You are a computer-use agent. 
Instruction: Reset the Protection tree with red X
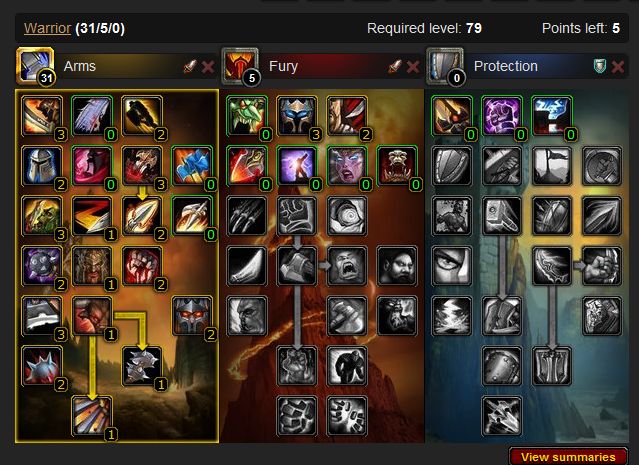tap(618, 66)
